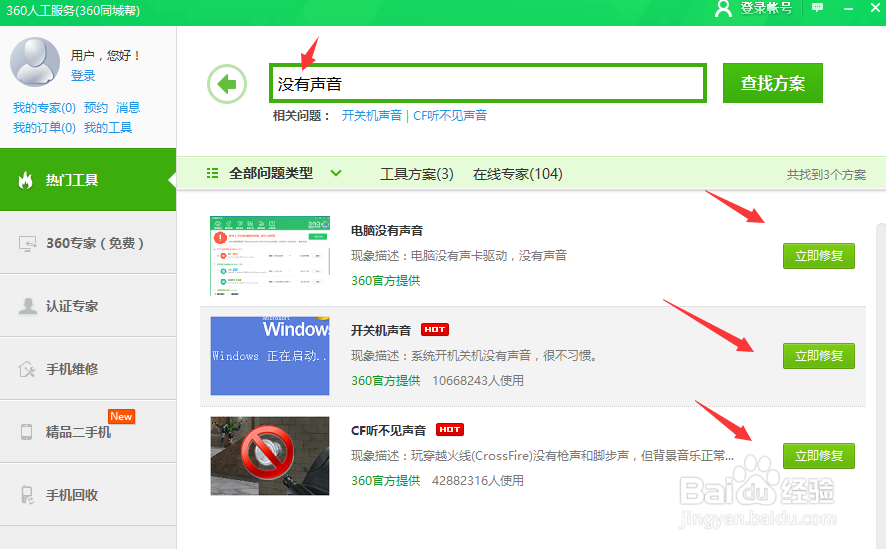Click 立即修复 for 电脑没有声音

click(818, 256)
